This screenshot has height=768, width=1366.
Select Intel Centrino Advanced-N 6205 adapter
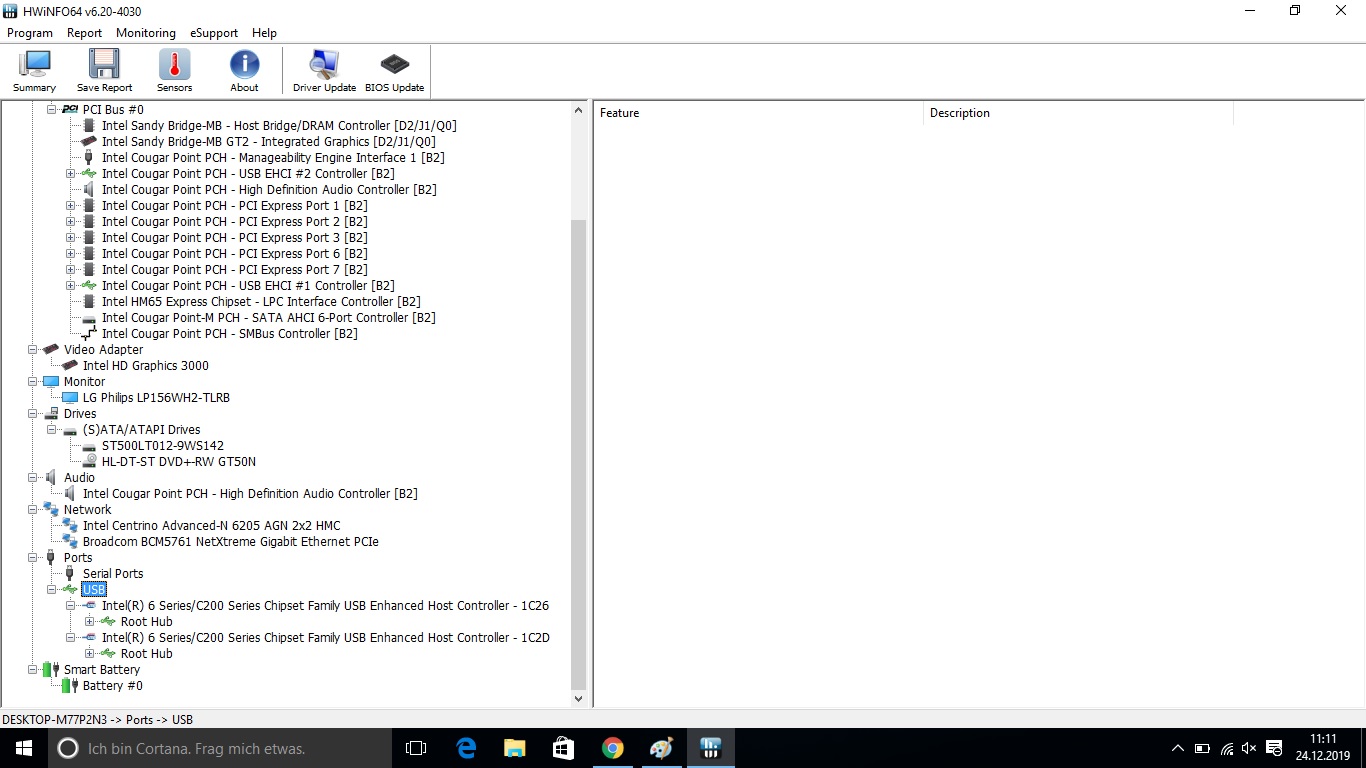click(x=212, y=526)
